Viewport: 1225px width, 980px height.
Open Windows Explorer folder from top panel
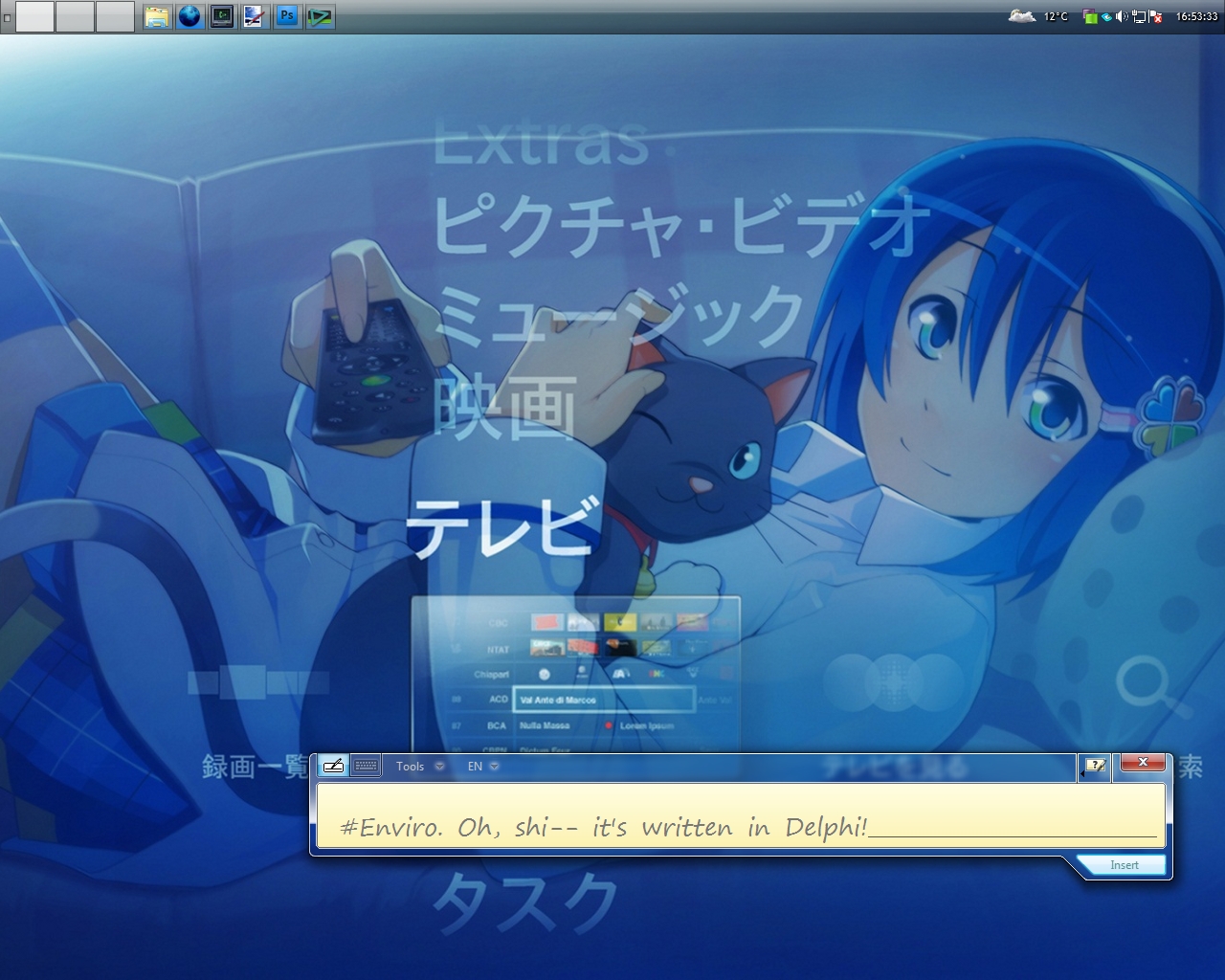tap(157, 16)
